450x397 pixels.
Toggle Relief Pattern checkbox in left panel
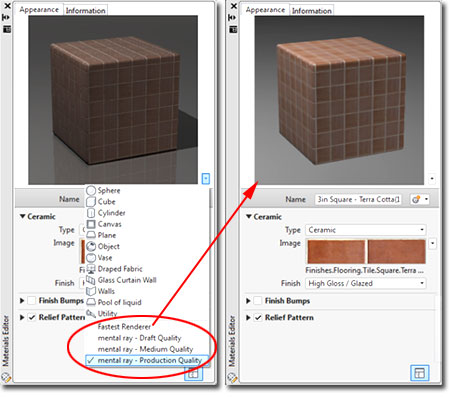coord(32,317)
